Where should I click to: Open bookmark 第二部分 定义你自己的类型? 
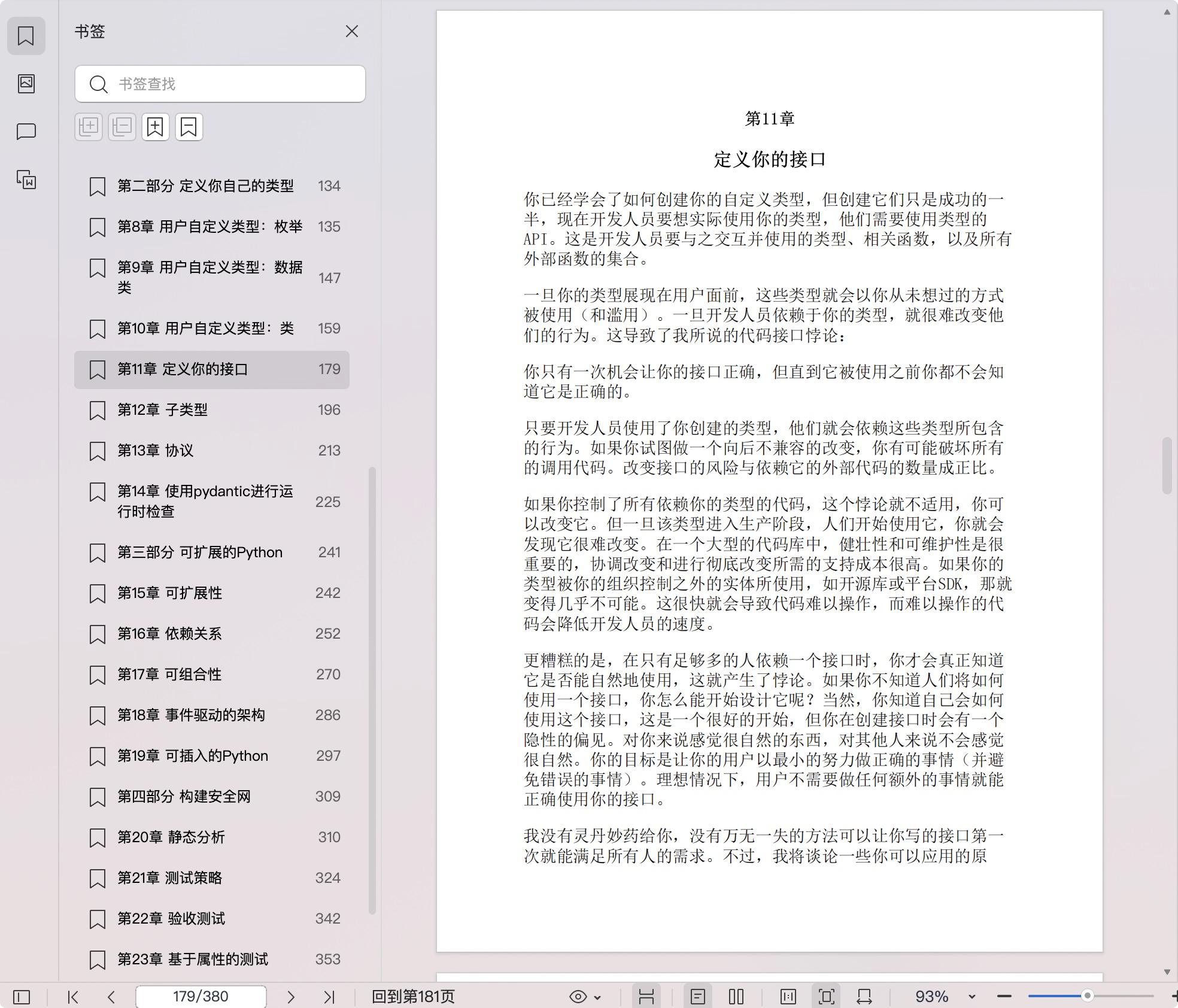[212, 186]
